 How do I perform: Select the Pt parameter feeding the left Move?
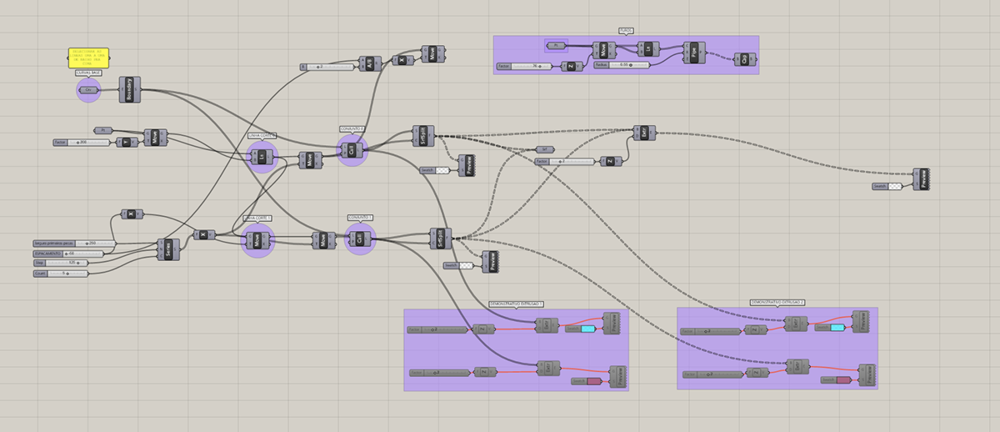[103, 130]
